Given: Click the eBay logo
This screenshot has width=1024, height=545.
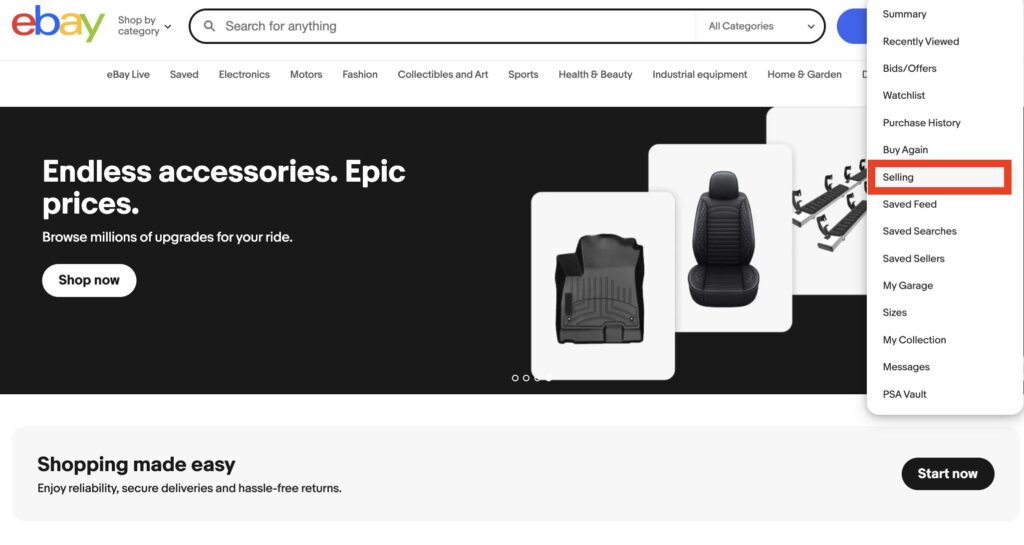Looking at the screenshot, I should (57, 24).
